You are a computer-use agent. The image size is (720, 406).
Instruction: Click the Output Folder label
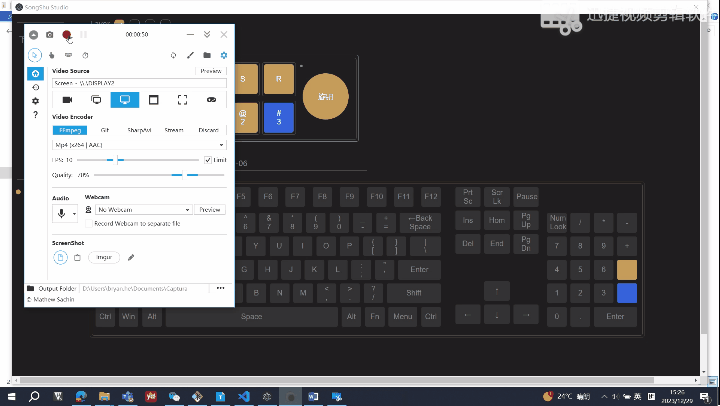(57, 288)
